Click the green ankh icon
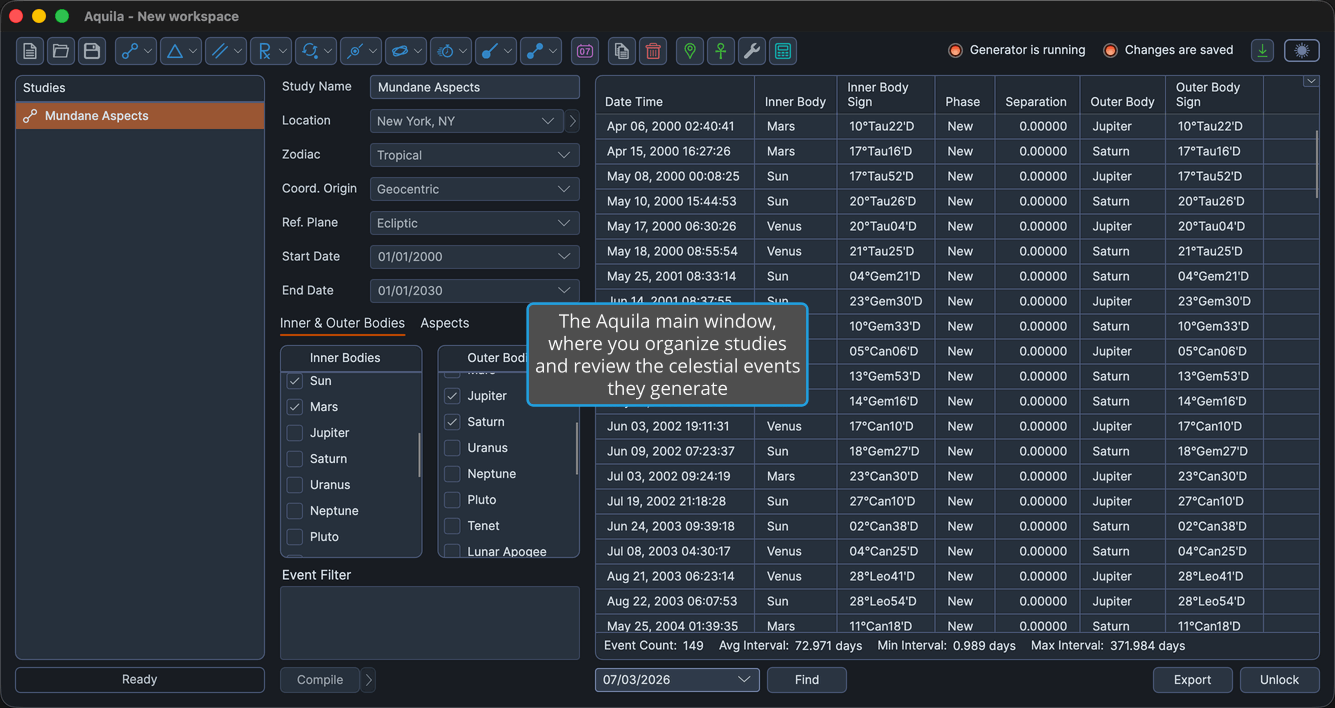 tap(721, 51)
